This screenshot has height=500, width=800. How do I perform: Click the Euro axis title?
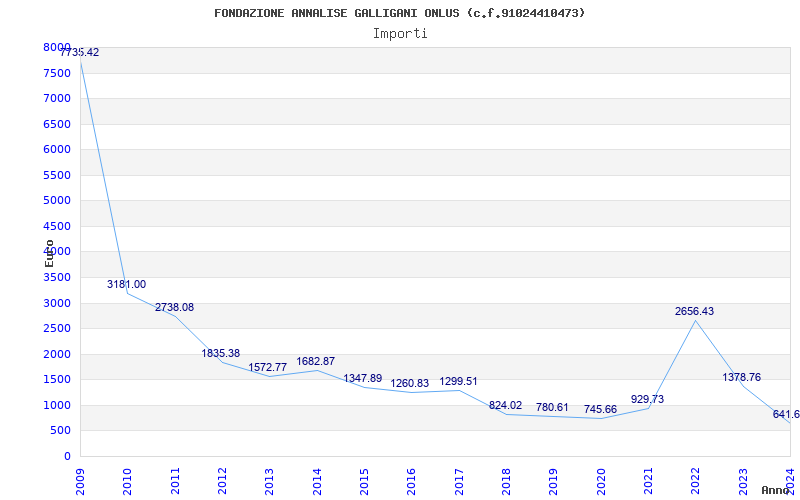49,253
